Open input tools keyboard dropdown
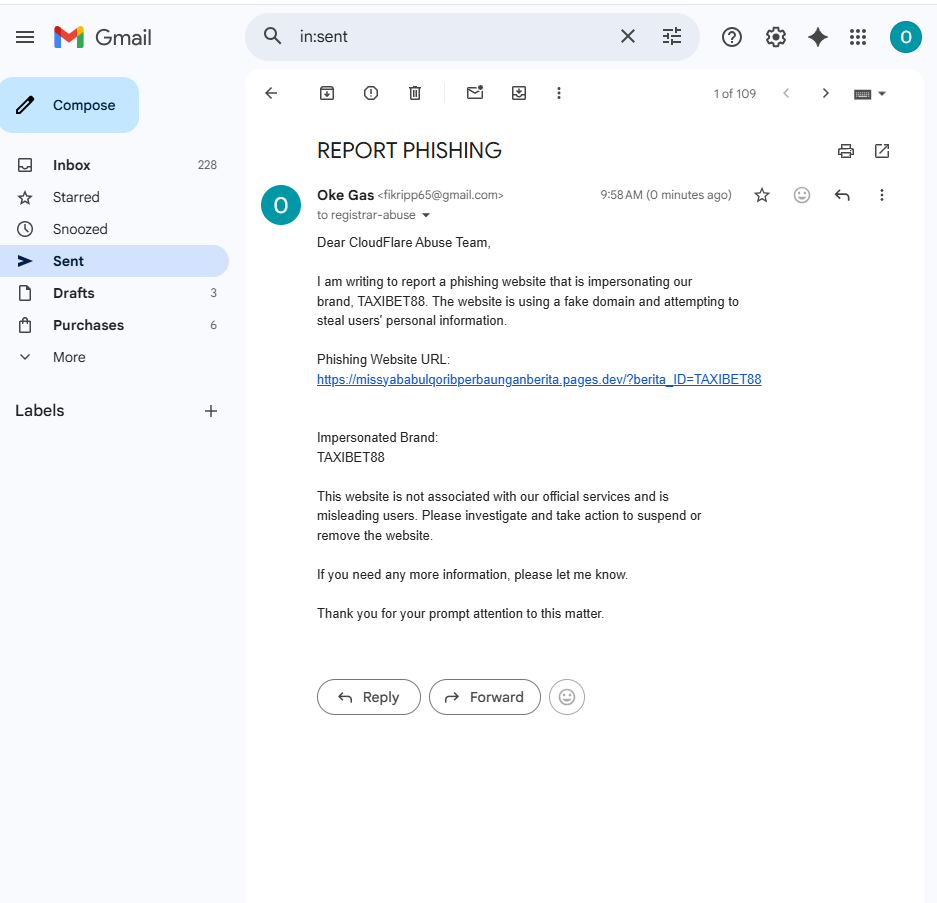This screenshot has height=903, width=937. [x=869, y=94]
